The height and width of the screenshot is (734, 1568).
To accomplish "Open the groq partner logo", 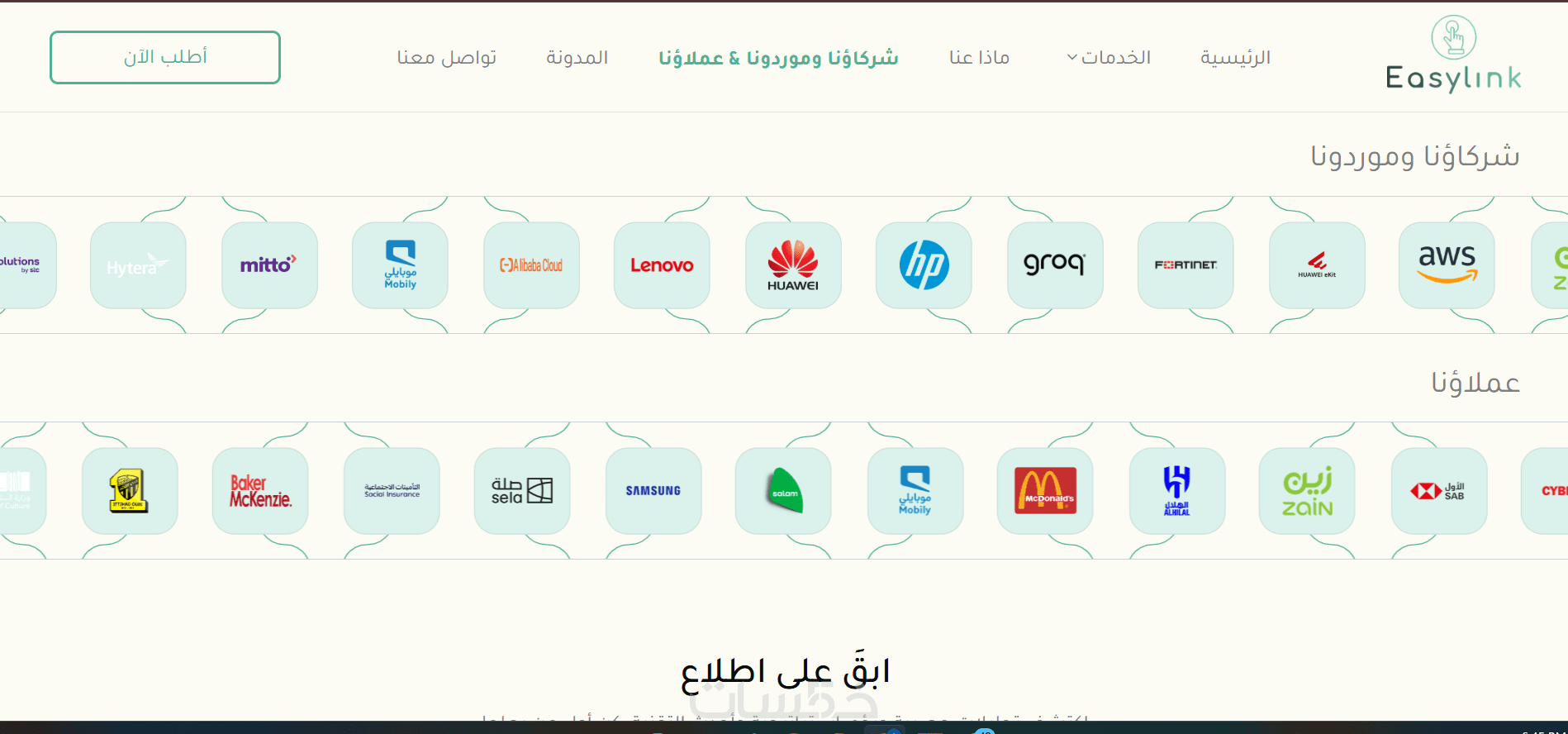I will [x=1055, y=265].
